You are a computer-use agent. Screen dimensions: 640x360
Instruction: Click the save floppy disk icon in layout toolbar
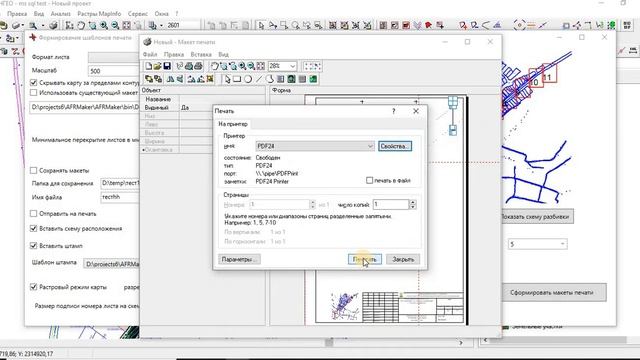coord(167,66)
